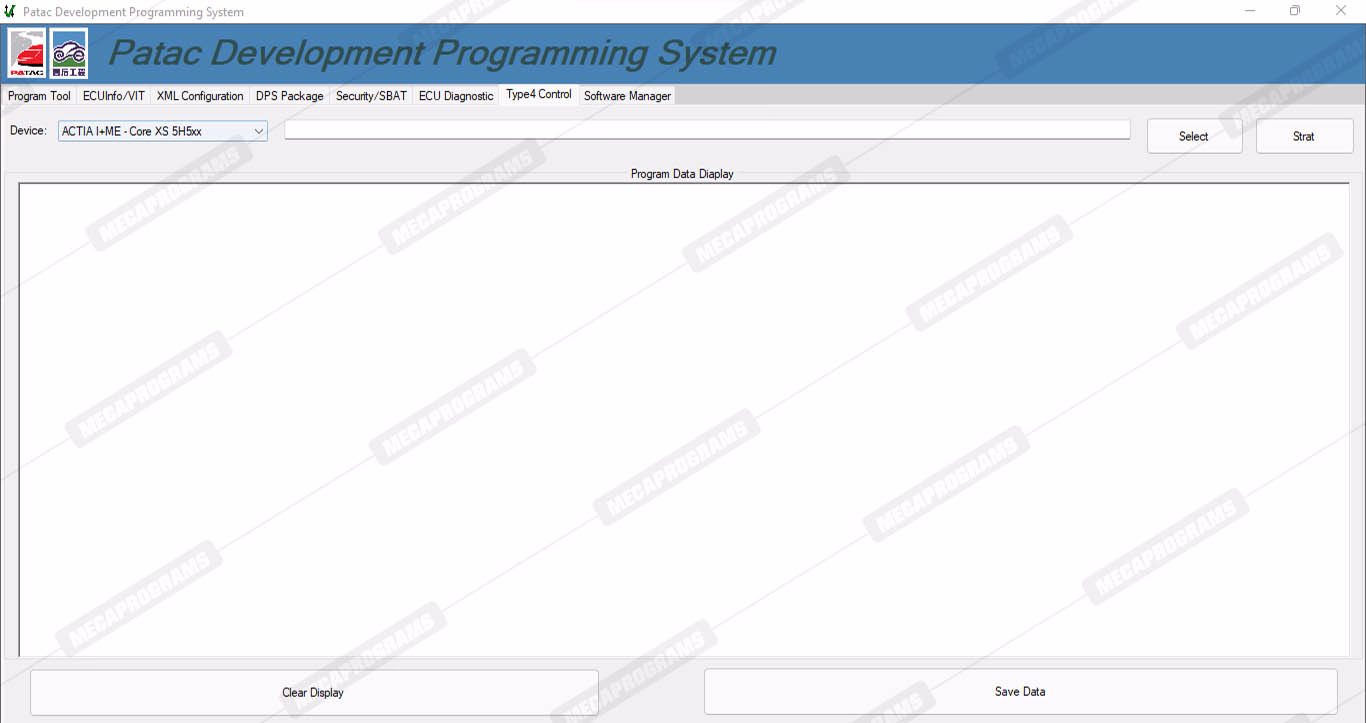Click the Clear Display button
Viewport: 1366px width, 723px height.
(314, 692)
